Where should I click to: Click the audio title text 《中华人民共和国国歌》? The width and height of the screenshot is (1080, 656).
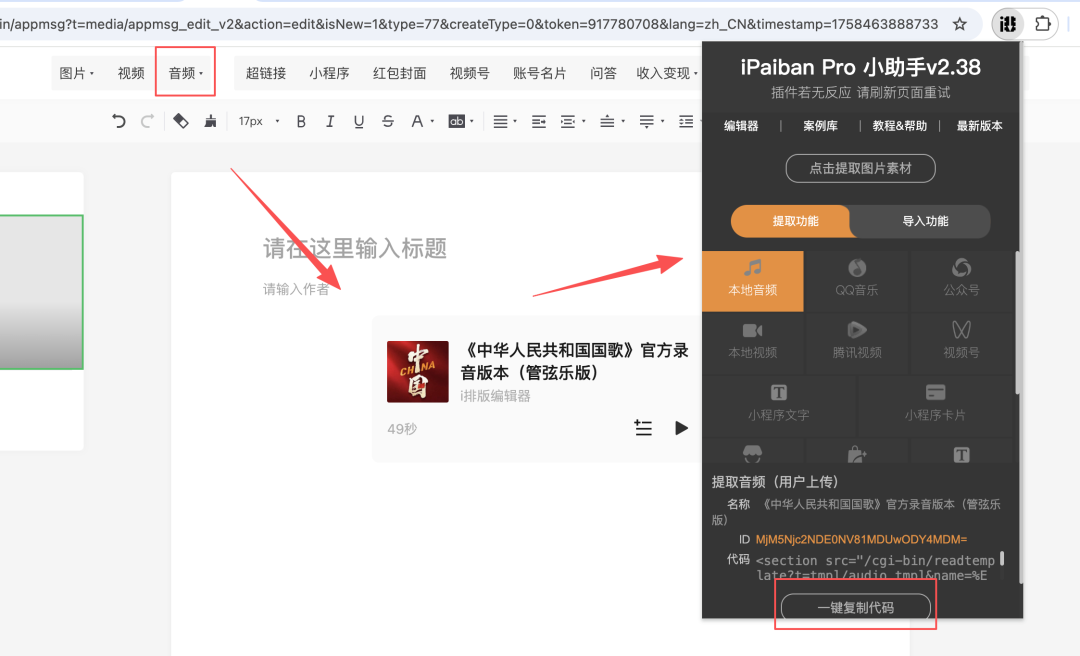coord(574,361)
